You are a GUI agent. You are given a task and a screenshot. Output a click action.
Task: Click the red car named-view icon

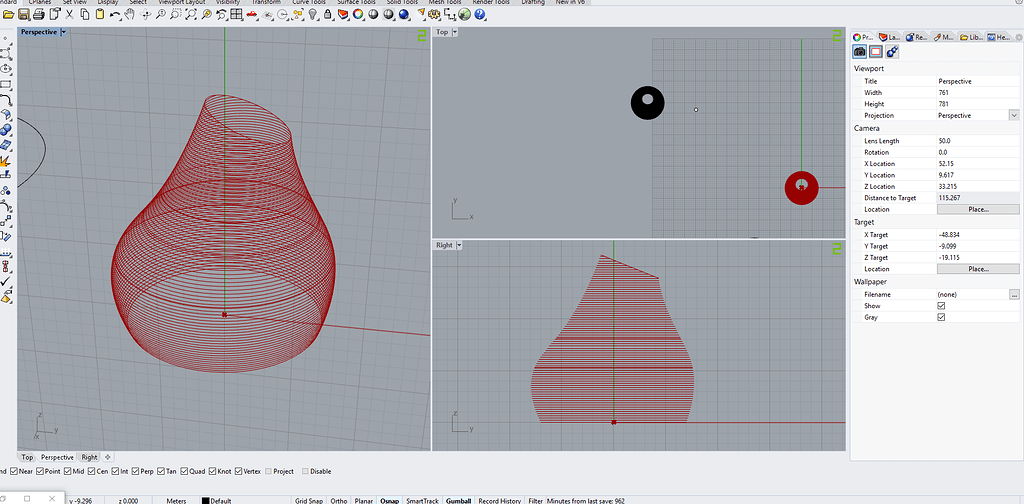point(251,14)
